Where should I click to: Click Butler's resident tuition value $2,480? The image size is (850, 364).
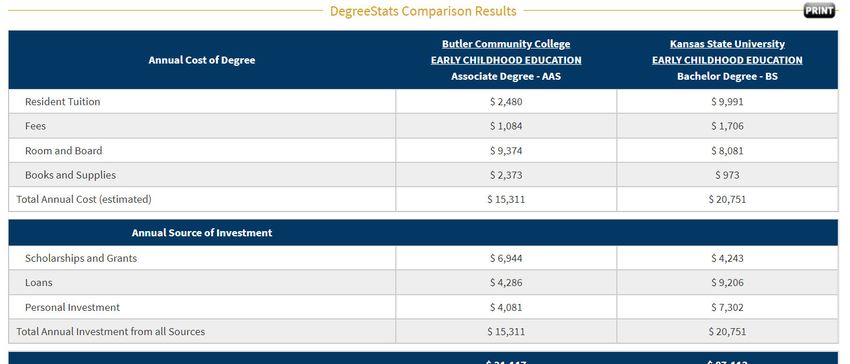[x=506, y=101]
